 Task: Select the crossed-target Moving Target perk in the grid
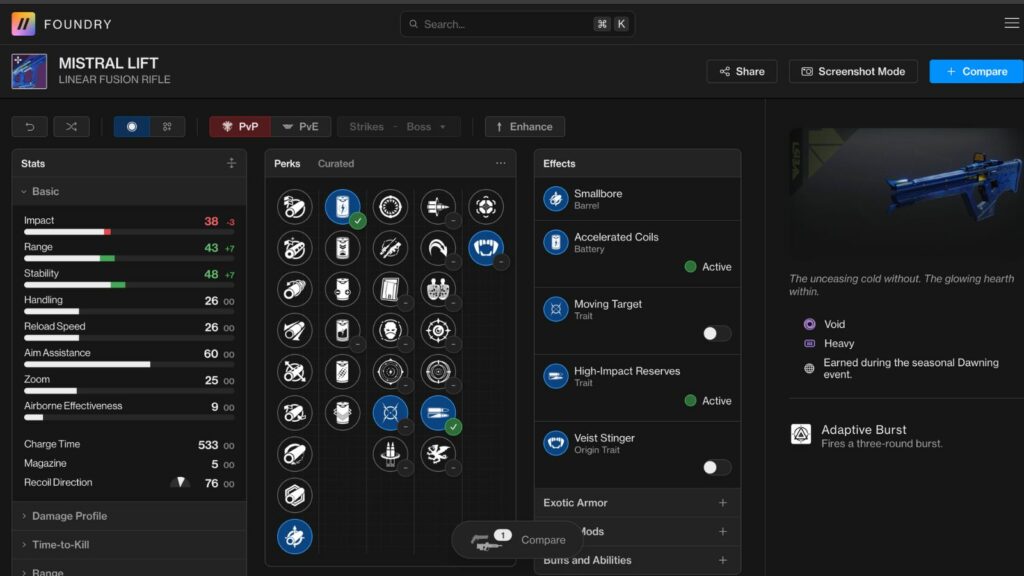pos(390,413)
